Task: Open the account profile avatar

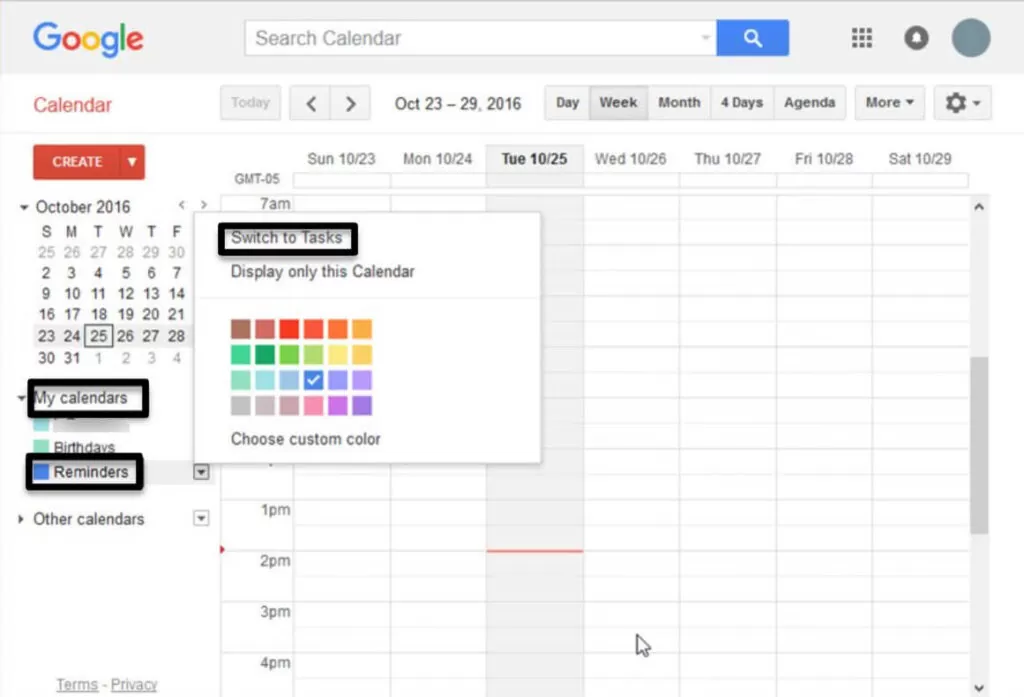Action: [x=971, y=38]
